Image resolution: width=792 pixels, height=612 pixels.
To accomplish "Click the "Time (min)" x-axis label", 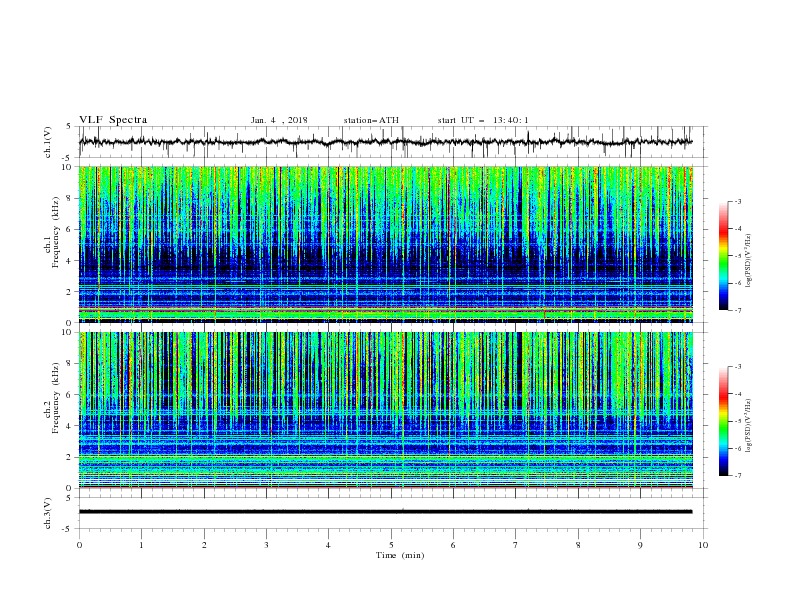I will click(400, 555).
